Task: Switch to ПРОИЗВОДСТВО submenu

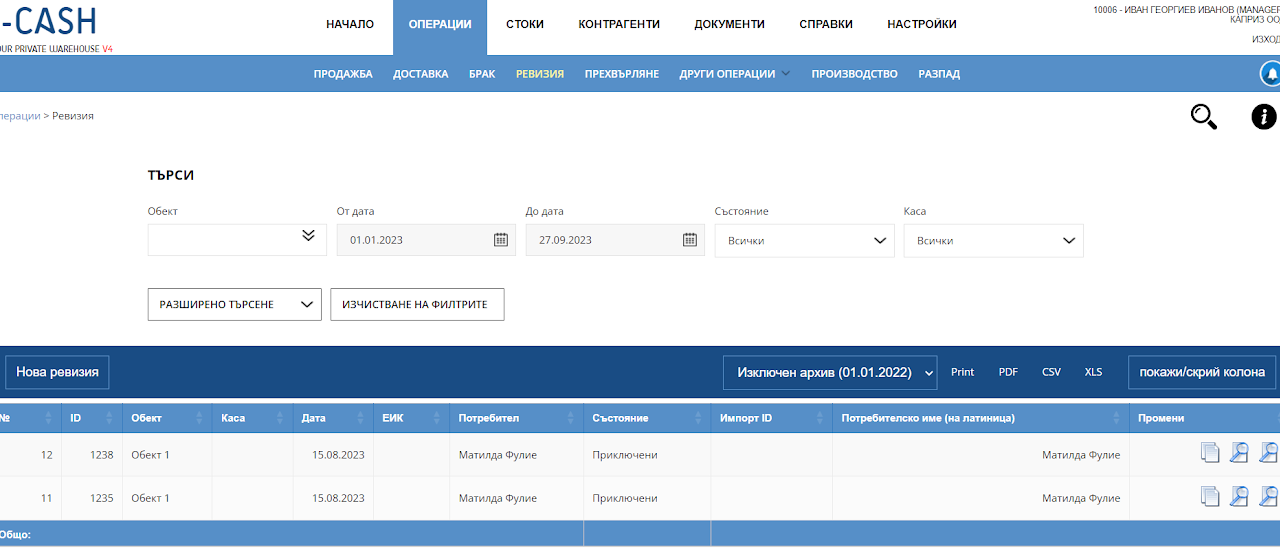Action: point(854,74)
